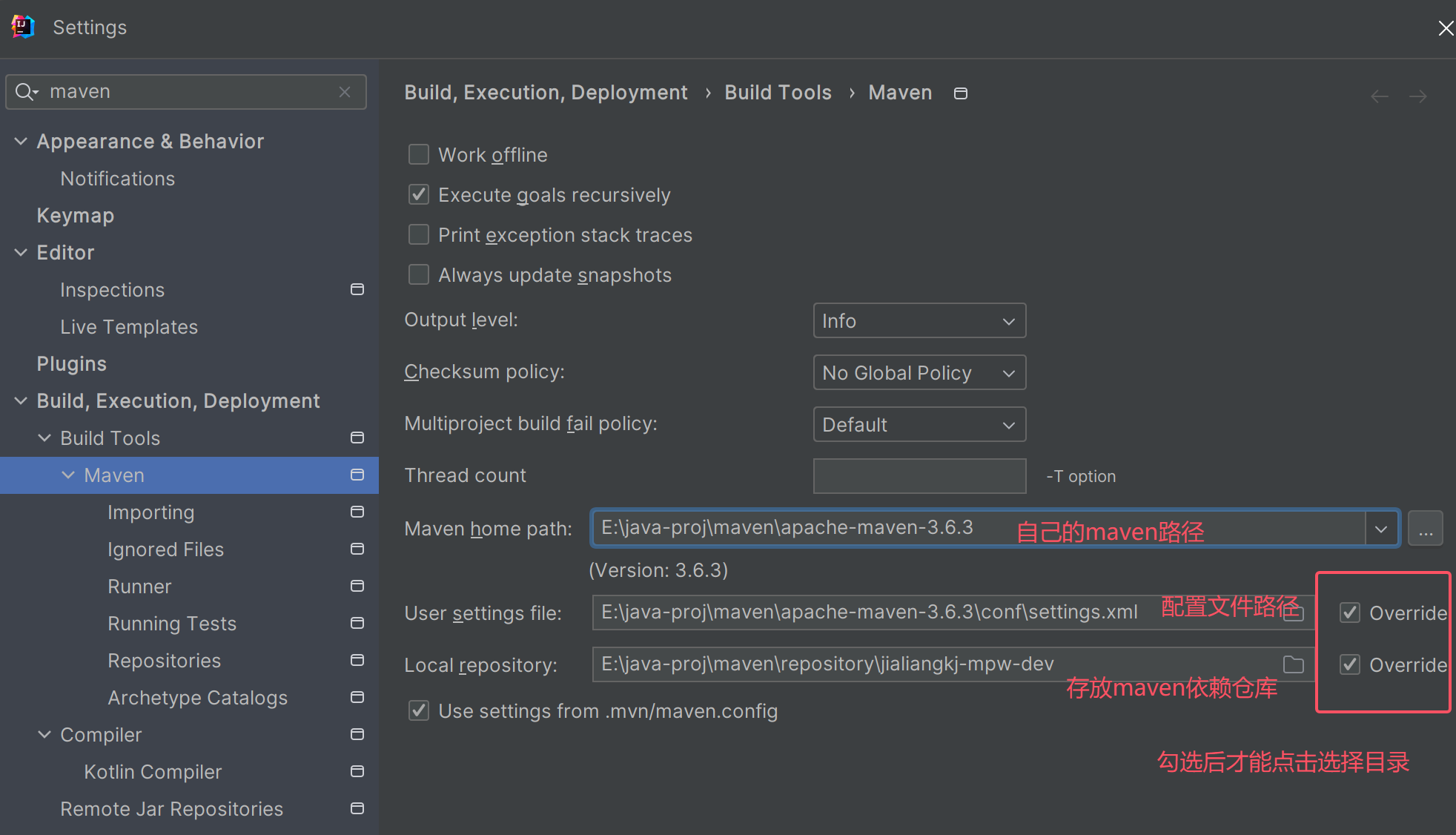Go back using the left arrow icon
Viewport: 1456px width, 835px height.
tap(1380, 96)
